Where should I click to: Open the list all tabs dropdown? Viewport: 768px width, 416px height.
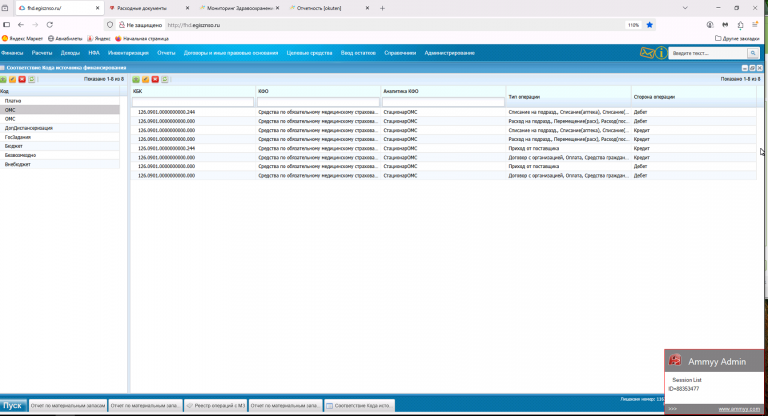(685, 8)
